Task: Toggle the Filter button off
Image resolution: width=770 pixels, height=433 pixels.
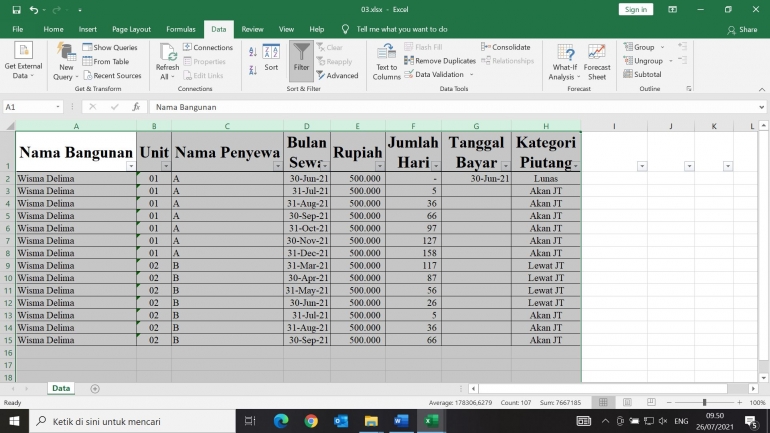Action: (301, 61)
